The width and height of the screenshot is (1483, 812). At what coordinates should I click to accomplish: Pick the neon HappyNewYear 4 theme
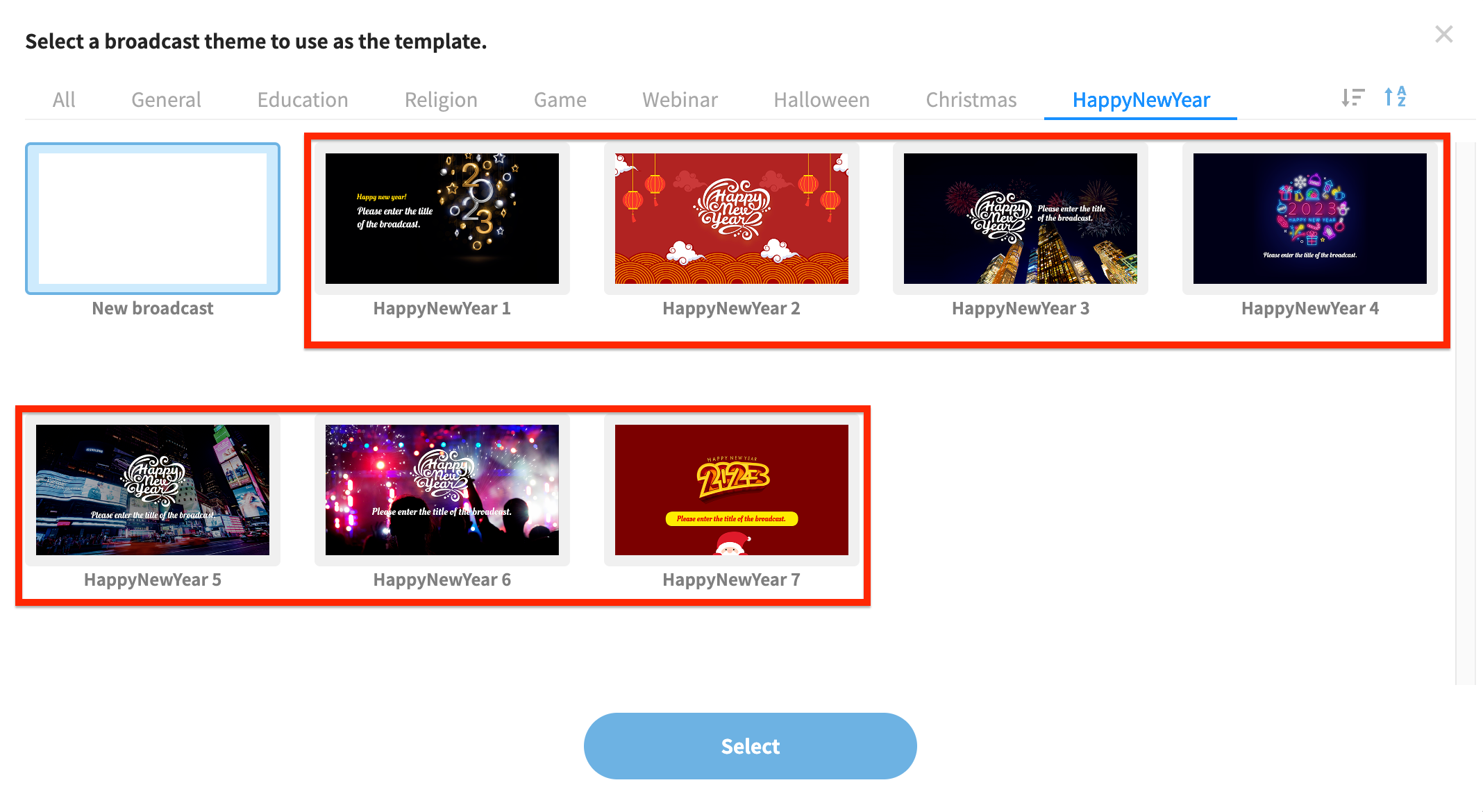point(1310,219)
